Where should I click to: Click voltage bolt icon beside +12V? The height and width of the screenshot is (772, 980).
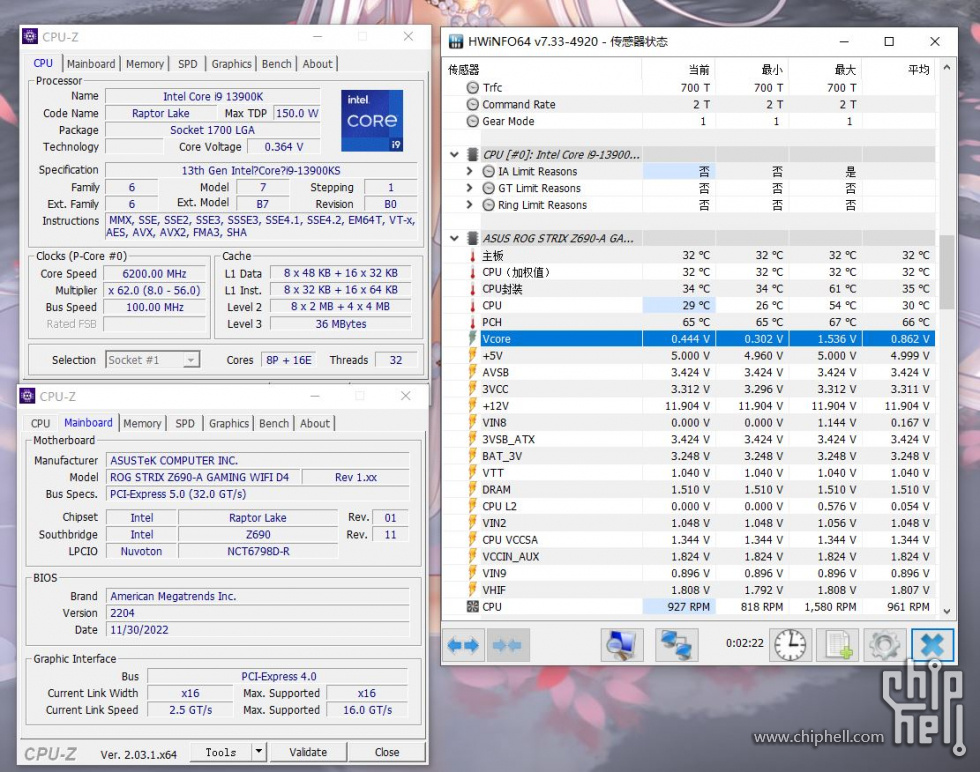pyautogui.click(x=473, y=406)
